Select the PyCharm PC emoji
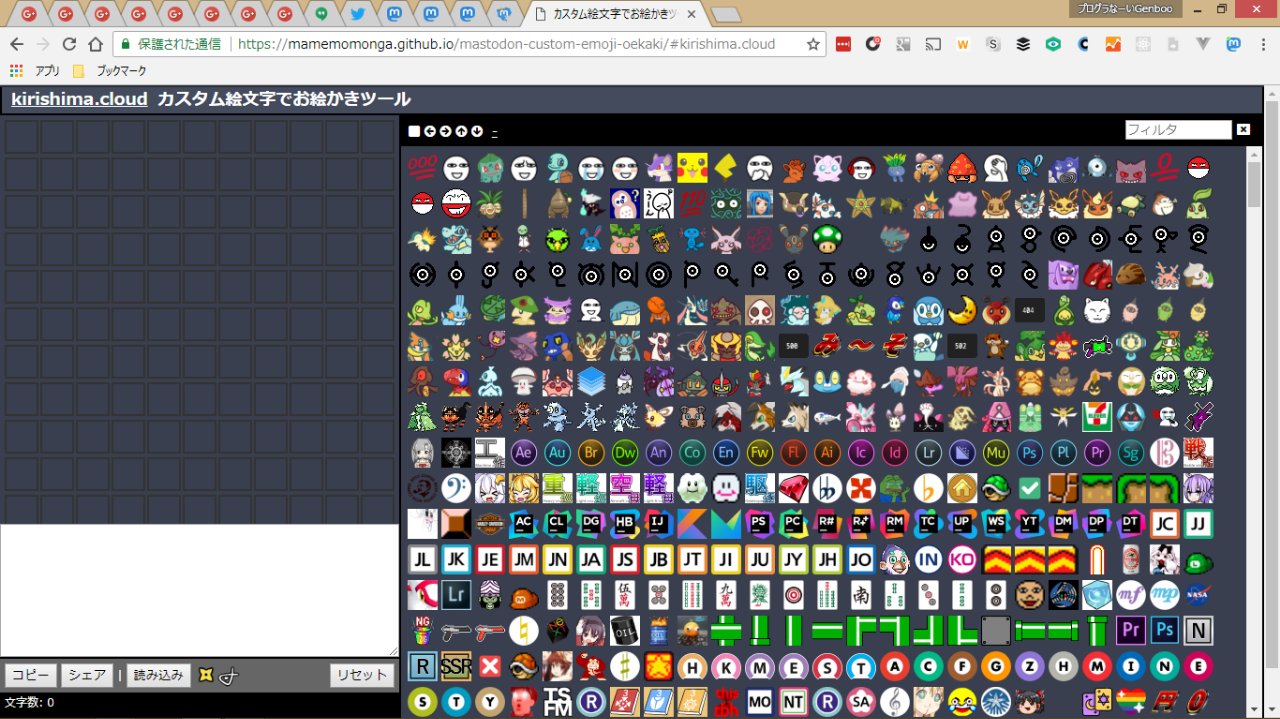 click(x=793, y=524)
